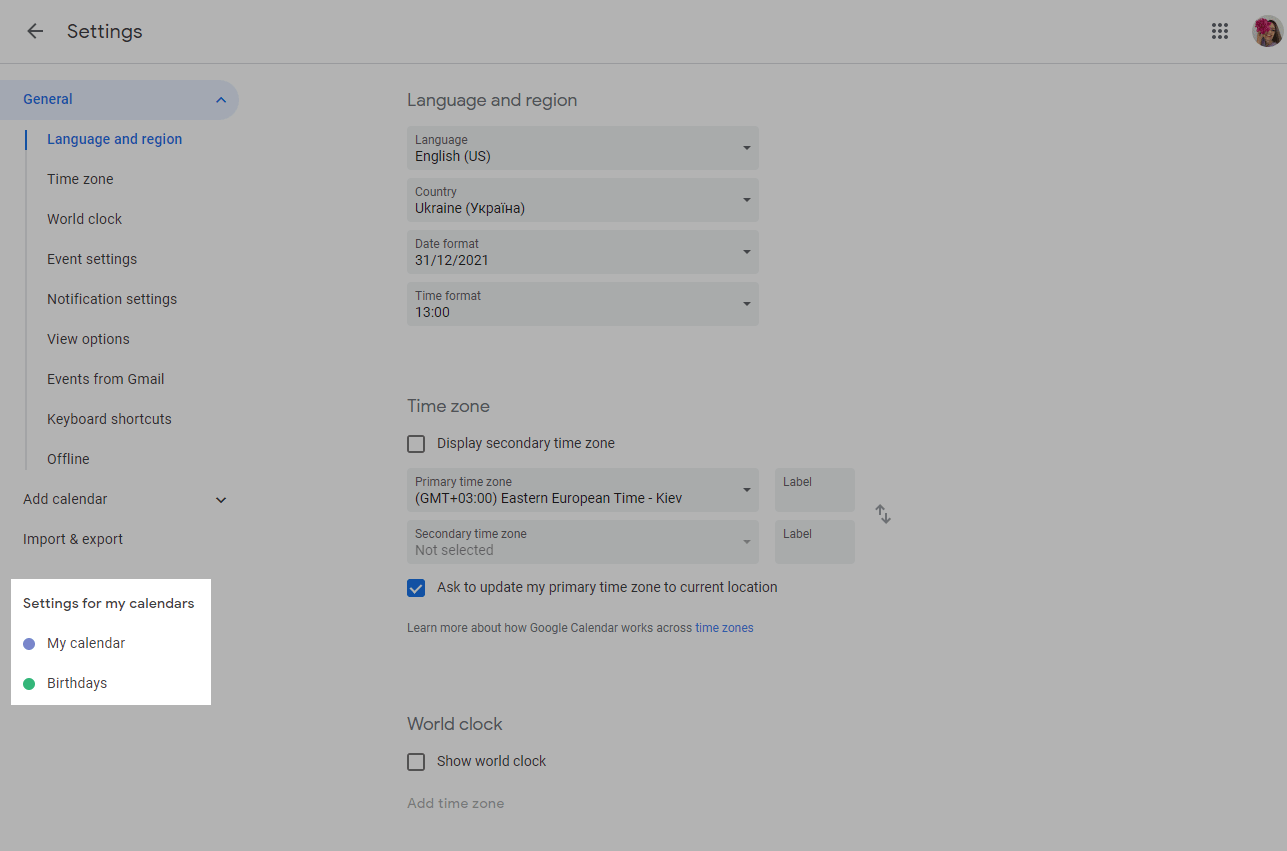Enable Display secondary time zone checkbox
The image size is (1287, 851).
tap(416, 444)
